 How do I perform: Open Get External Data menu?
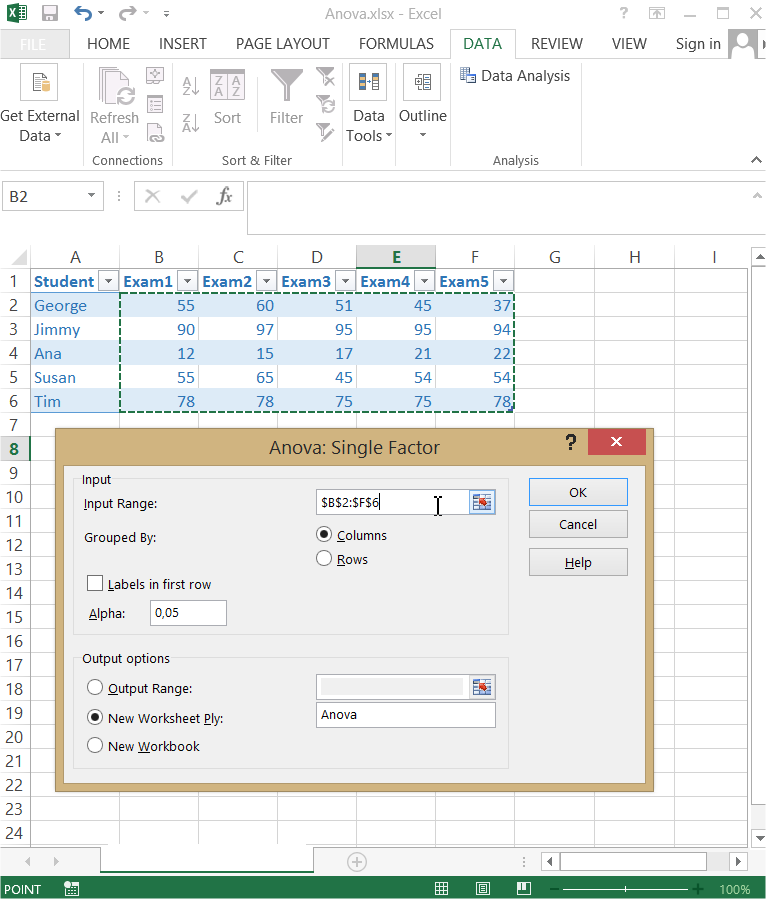(x=40, y=104)
